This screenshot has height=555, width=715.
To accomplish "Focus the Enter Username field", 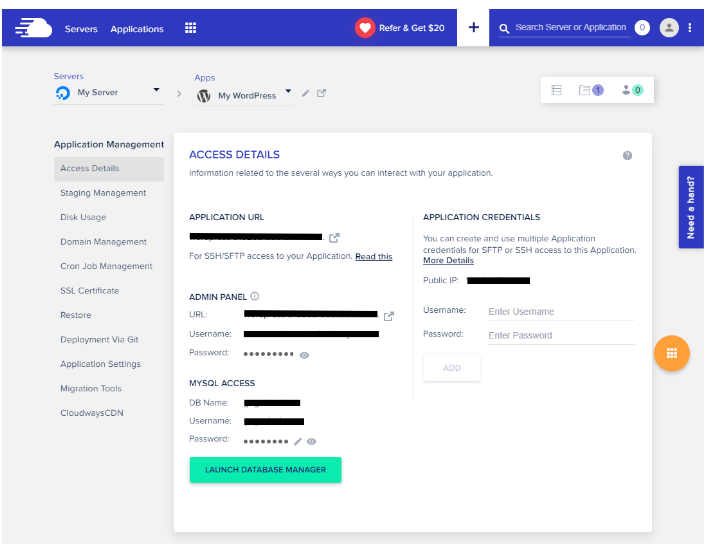I will [560, 312].
